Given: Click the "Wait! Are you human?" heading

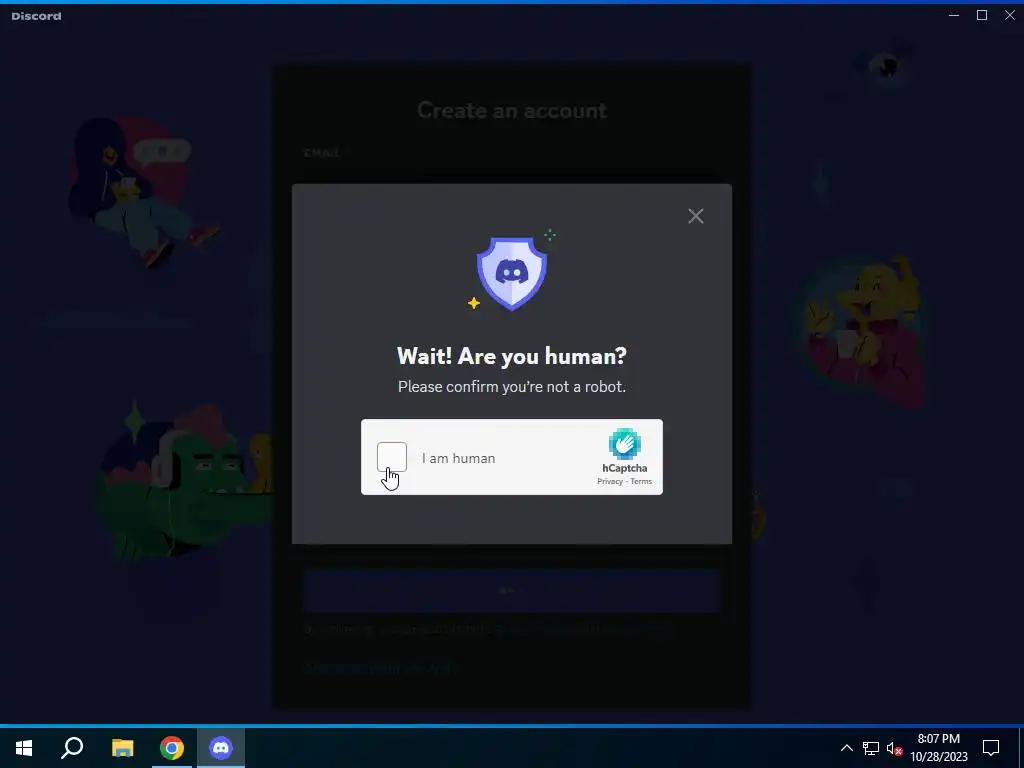Looking at the screenshot, I should (x=511, y=356).
